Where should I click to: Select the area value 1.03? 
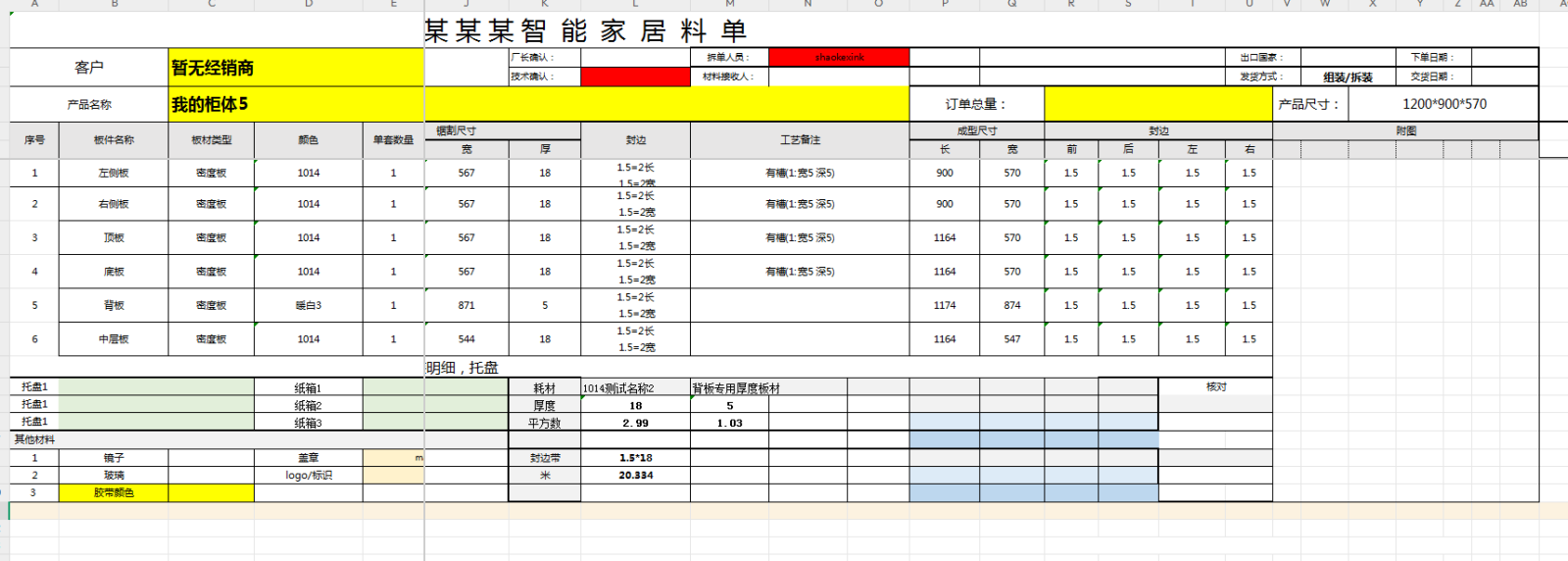click(729, 423)
